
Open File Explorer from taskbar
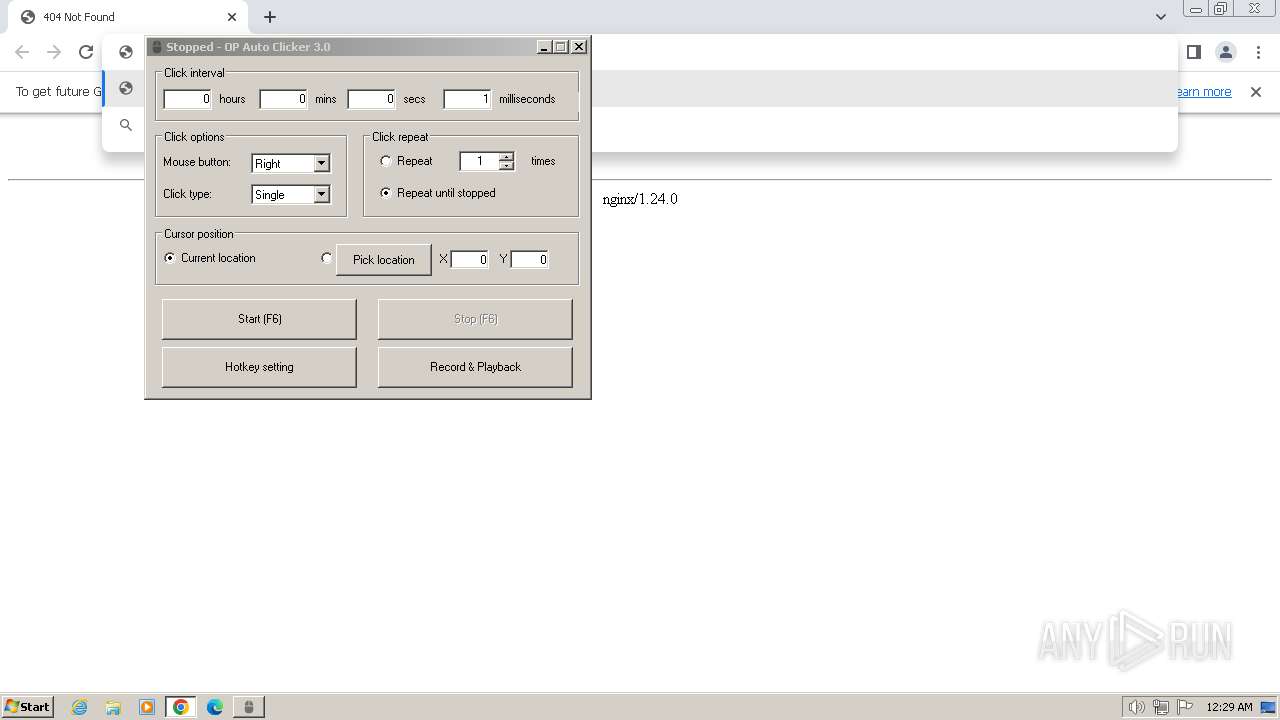tap(113, 707)
